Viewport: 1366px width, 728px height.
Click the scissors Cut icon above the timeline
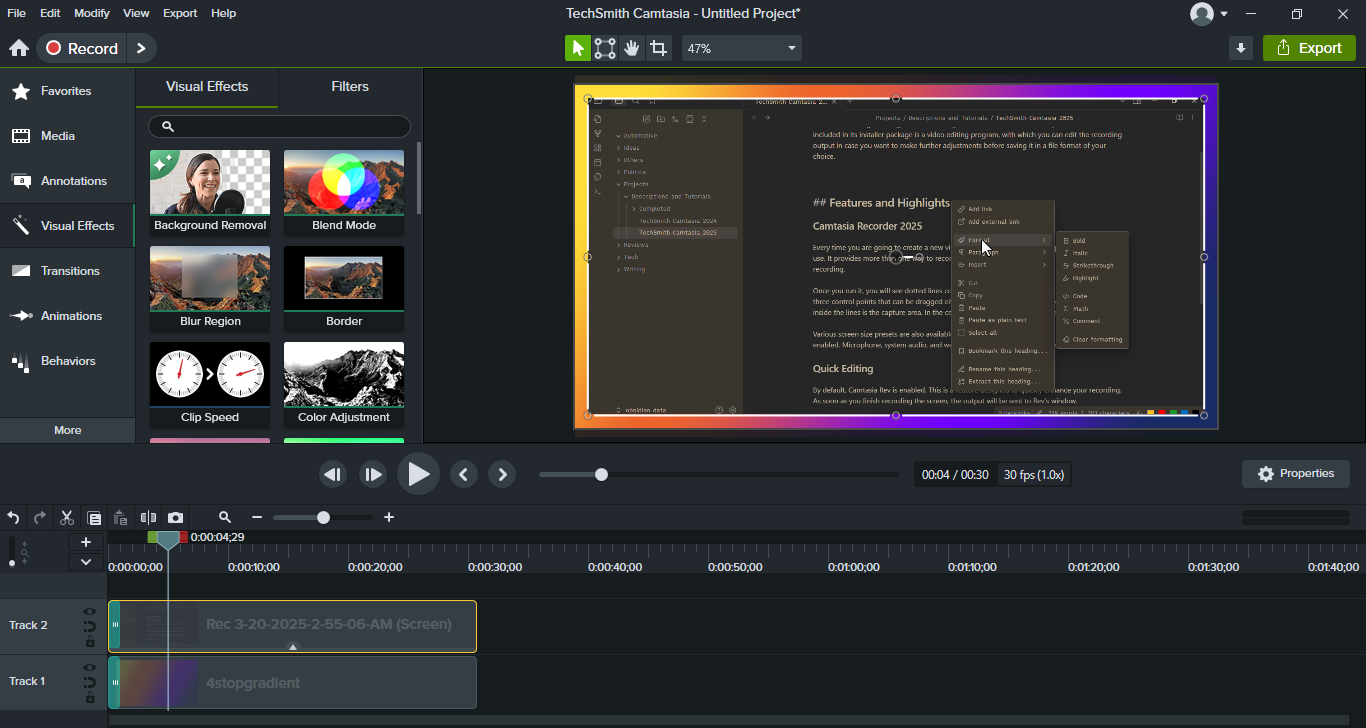pyautogui.click(x=66, y=517)
